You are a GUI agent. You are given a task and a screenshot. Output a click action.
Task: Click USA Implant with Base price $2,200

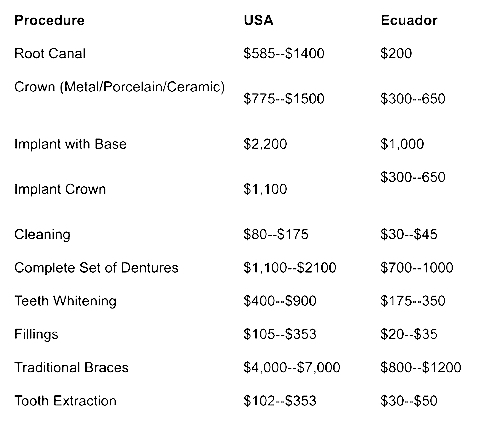coord(265,144)
